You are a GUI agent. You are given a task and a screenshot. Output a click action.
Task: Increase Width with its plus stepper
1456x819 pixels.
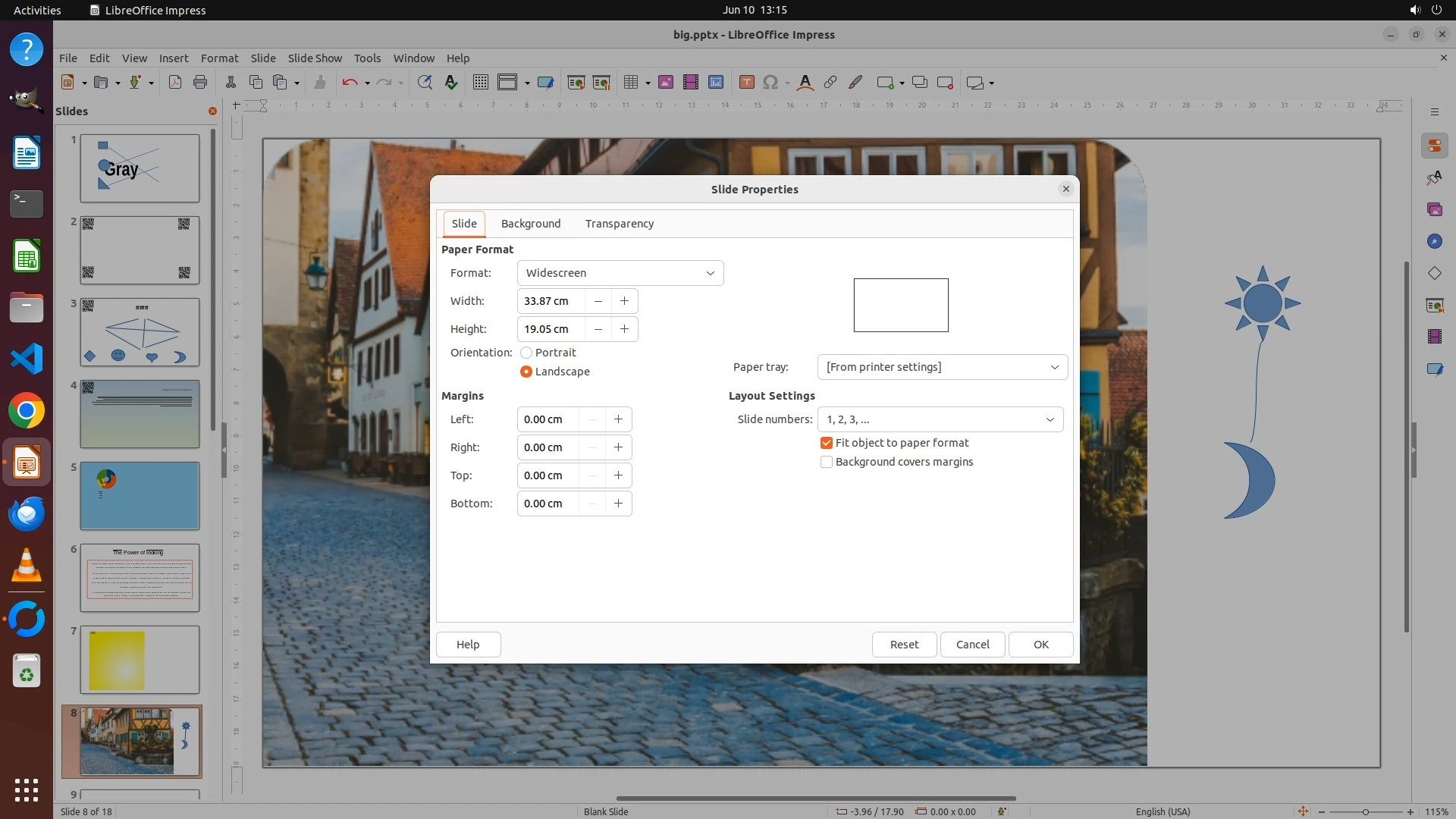pyautogui.click(x=624, y=301)
